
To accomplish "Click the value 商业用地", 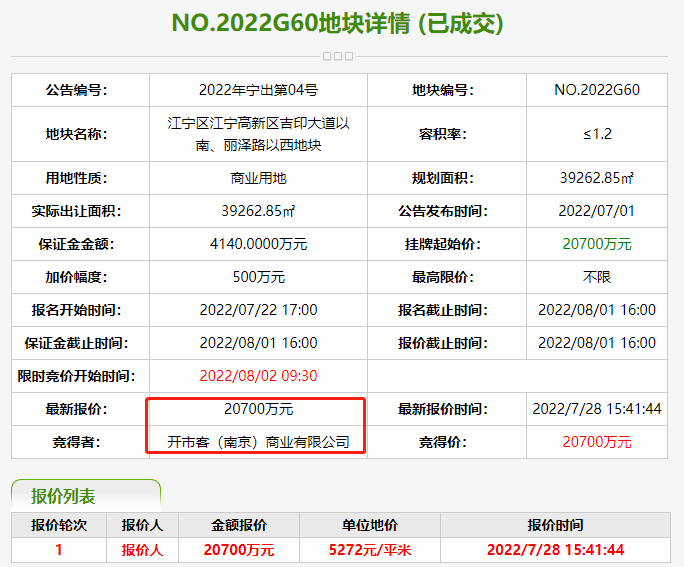I will click(x=258, y=178).
